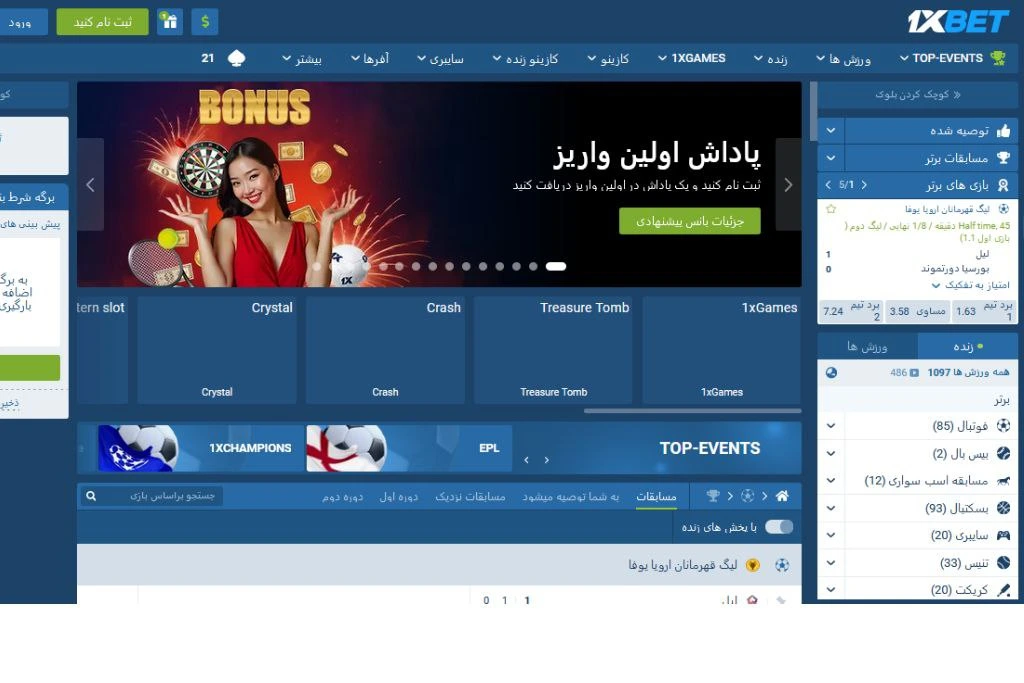Collapse the مسابقات برتر section
This screenshot has height=683, width=1024.
pyautogui.click(x=831, y=157)
